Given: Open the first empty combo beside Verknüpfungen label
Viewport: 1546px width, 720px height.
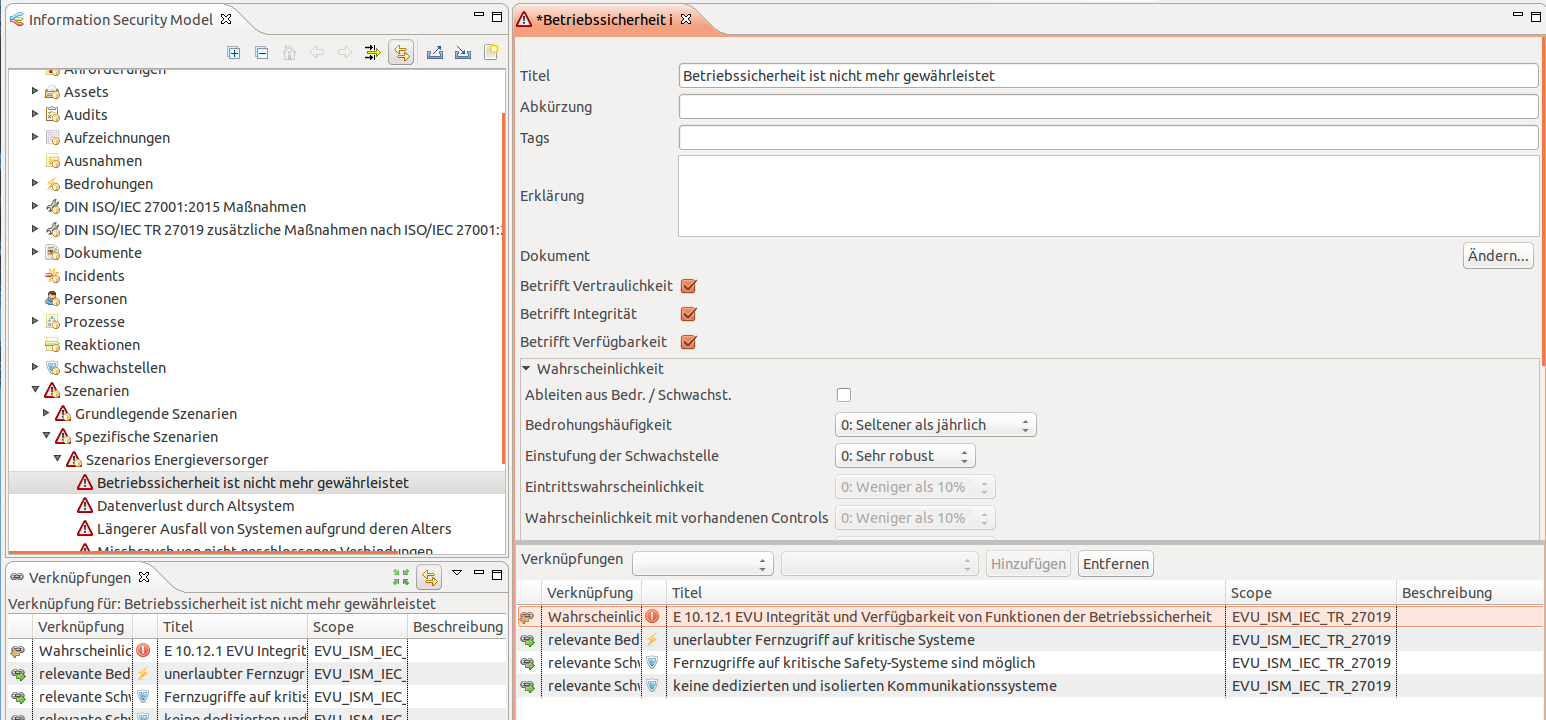Looking at the screenshot, I should click(703, 564).
